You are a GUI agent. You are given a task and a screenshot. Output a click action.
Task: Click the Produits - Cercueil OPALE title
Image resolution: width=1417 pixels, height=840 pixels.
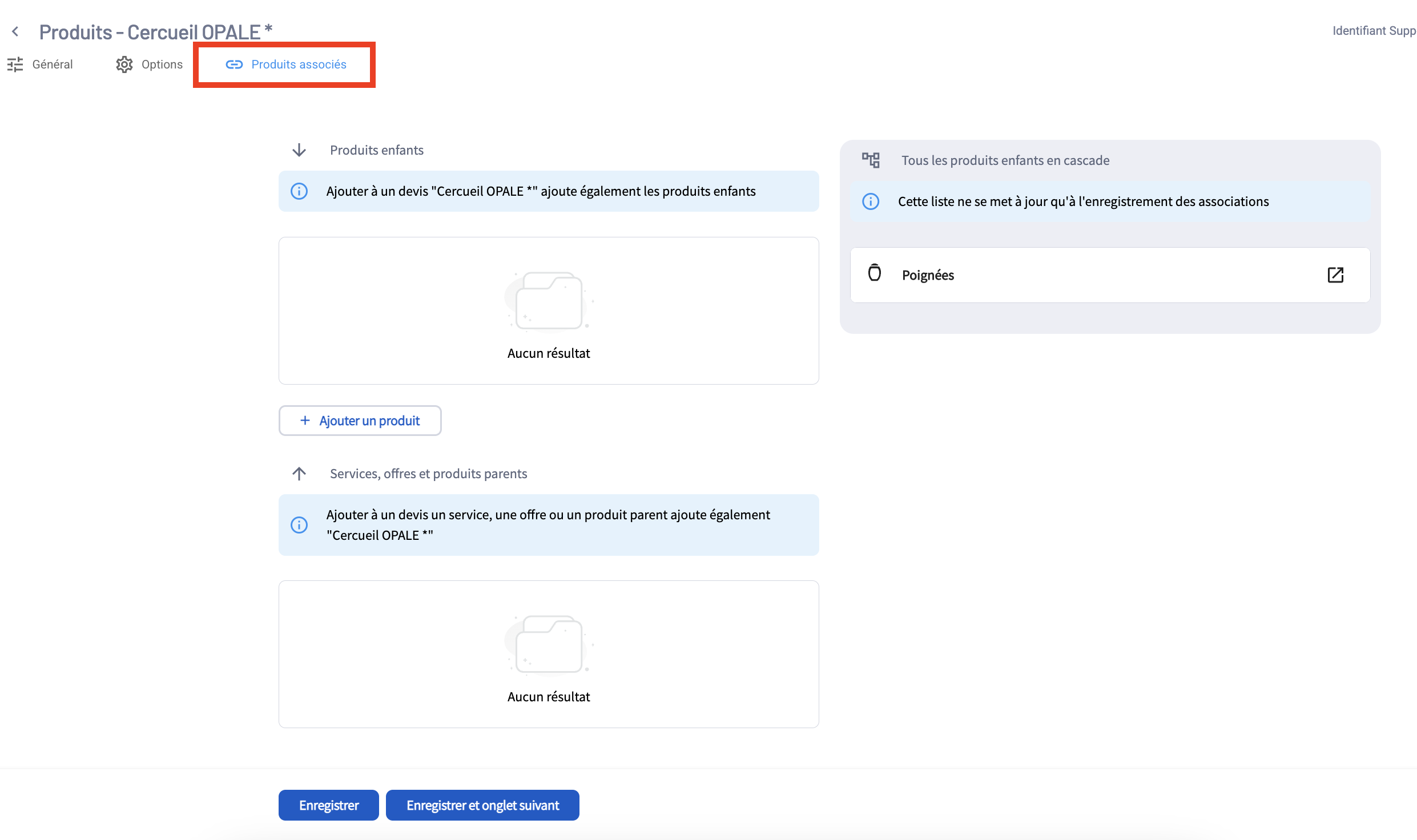tap(156, 32)
